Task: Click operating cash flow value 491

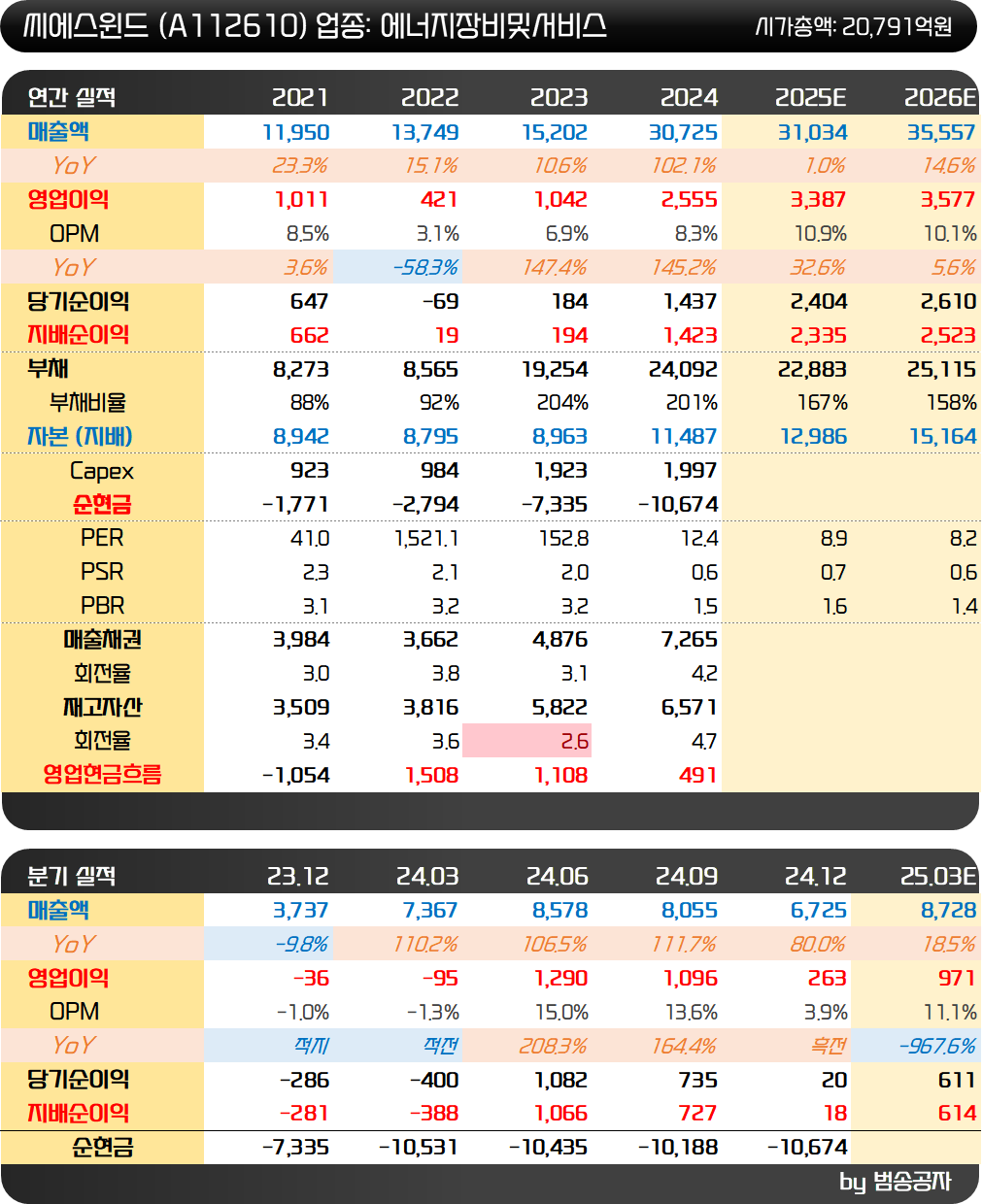Action: (x=697, y=775)
